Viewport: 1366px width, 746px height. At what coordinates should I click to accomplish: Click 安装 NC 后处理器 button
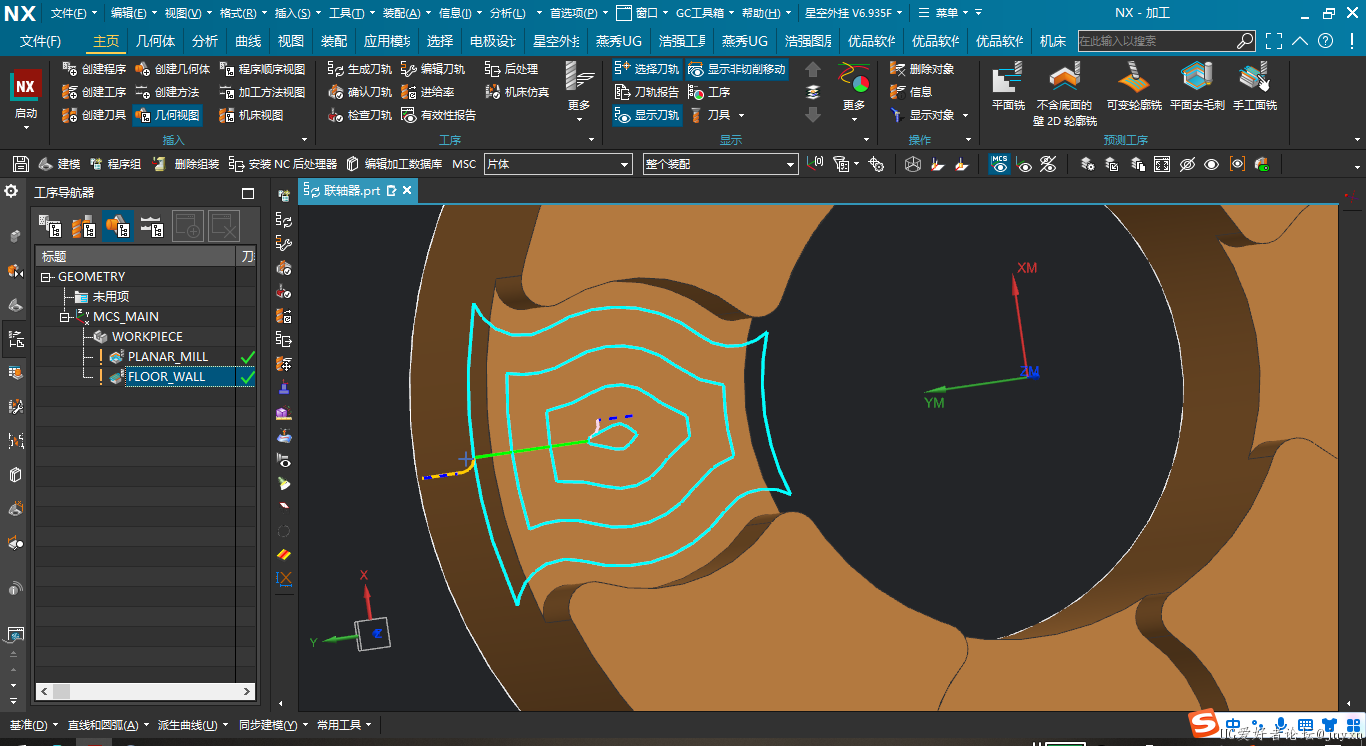pos(283,164)
